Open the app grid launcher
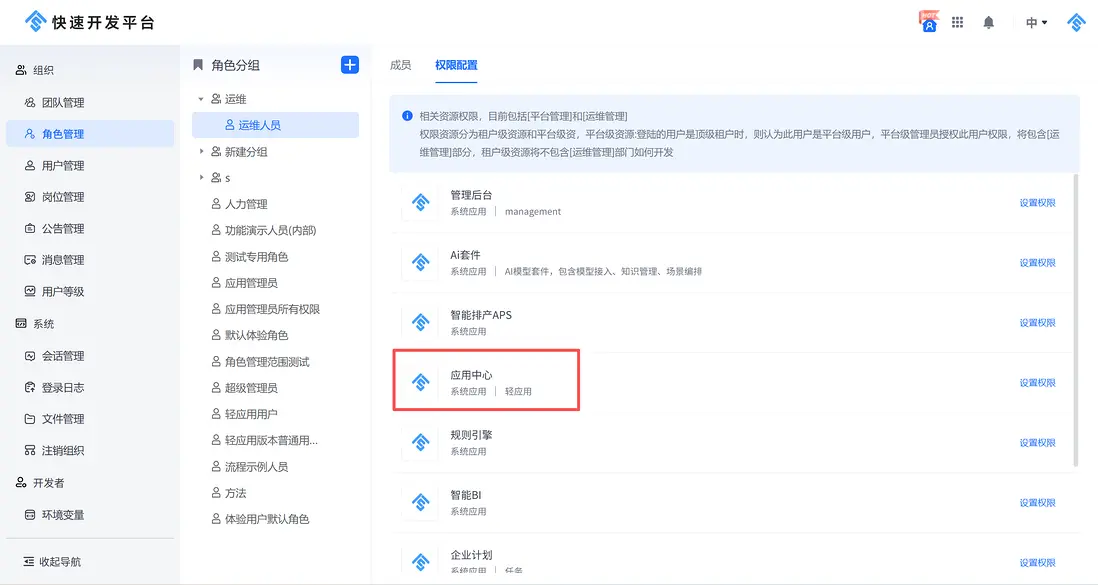 [957, 21]
